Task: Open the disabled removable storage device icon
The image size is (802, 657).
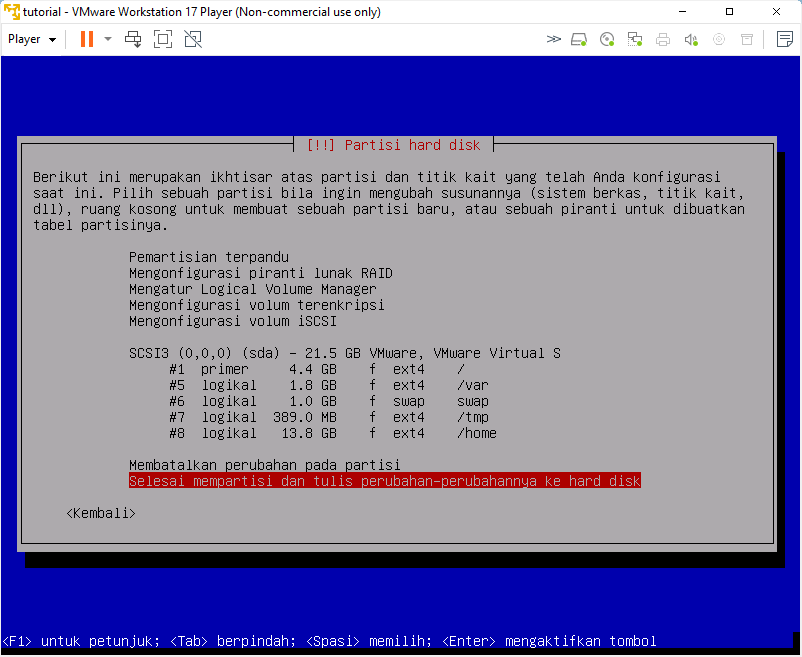Action: (x=747, y=39)
